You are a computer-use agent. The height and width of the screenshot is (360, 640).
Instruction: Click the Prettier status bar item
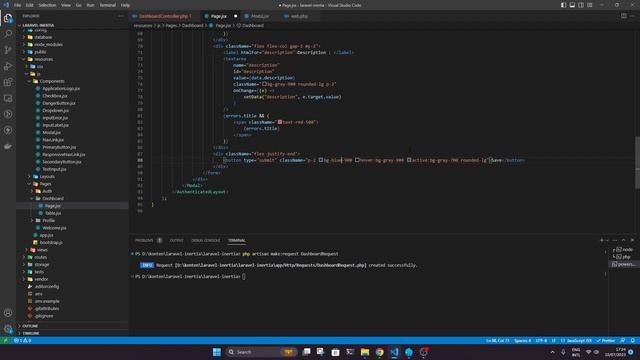[x=606, y=340]
